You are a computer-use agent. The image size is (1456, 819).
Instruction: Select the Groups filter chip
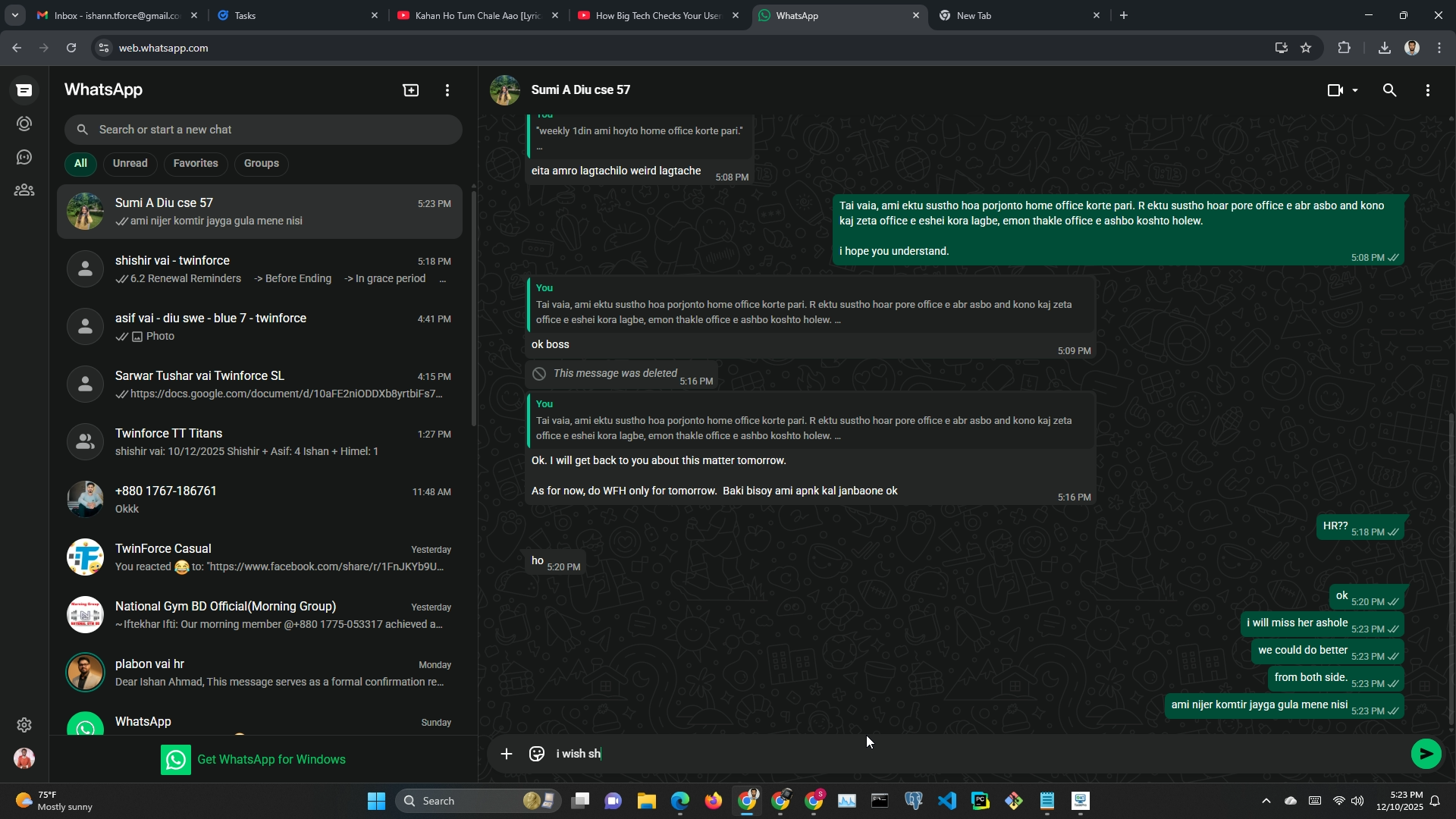click(x=262, y=163)
